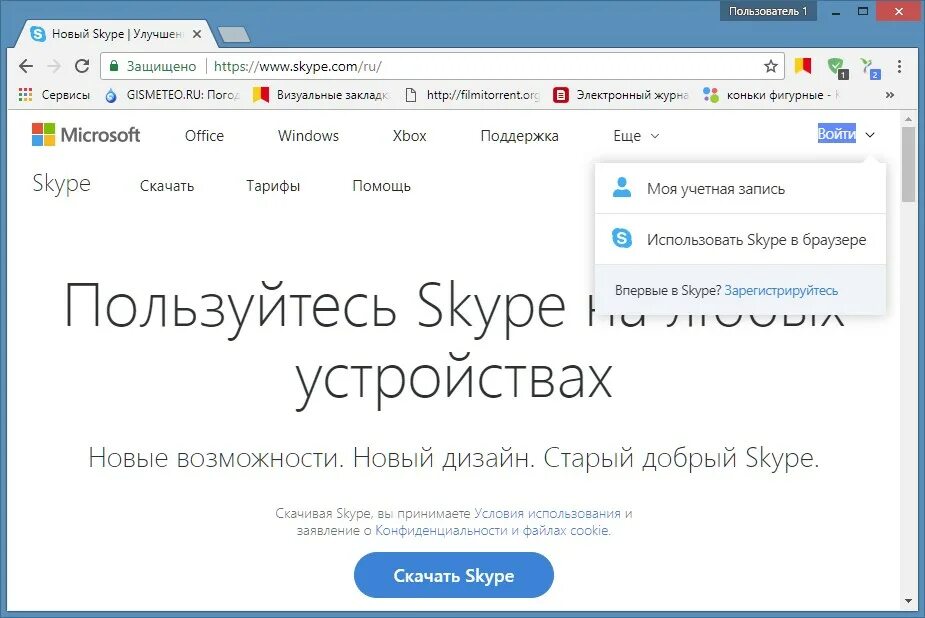This screenshot has width=925, height=618.
Task: Open the Визуальные закладки bookmark
Action: coord(321,94)
